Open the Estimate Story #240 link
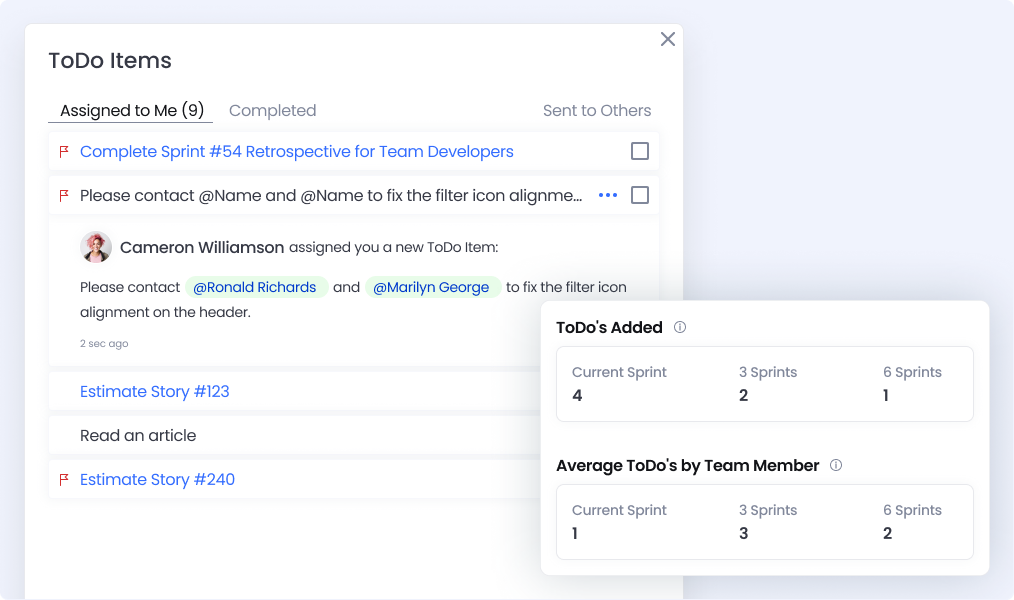 157,480
